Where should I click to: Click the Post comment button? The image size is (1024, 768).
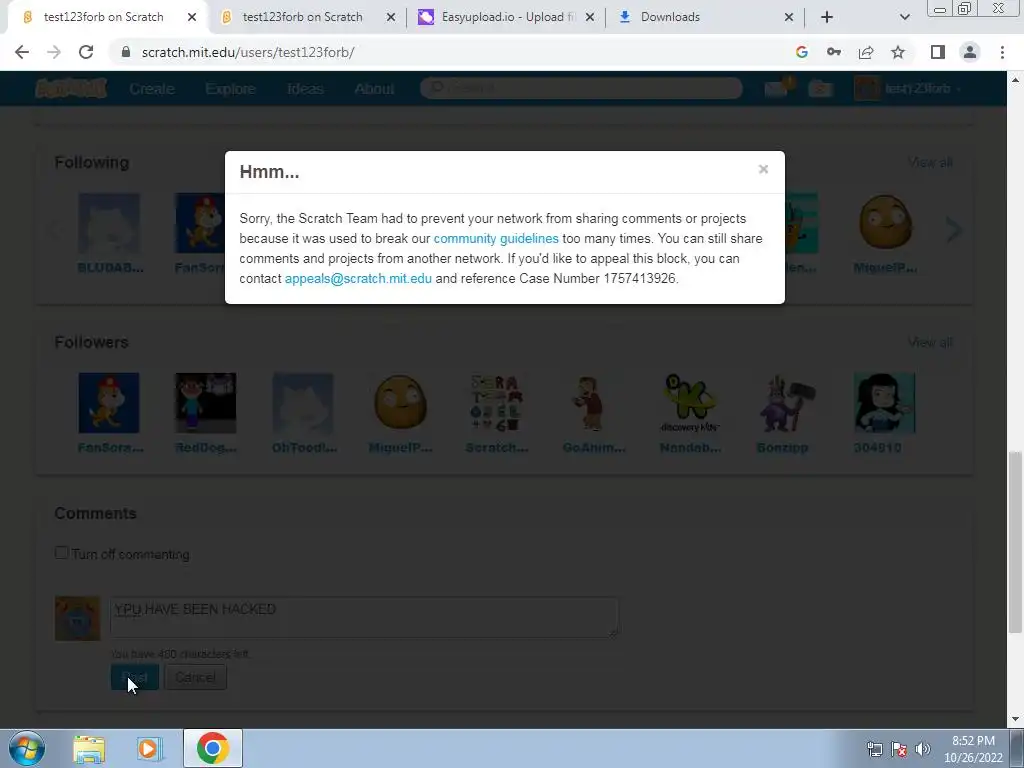pyautogui.click(x=135, y=677)
